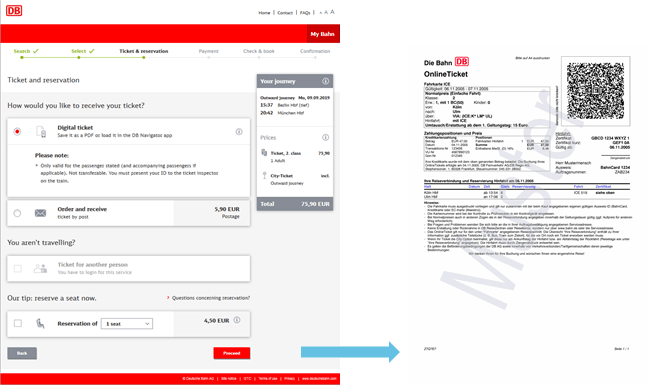Open FAQs link in header

tap(305, 13)
